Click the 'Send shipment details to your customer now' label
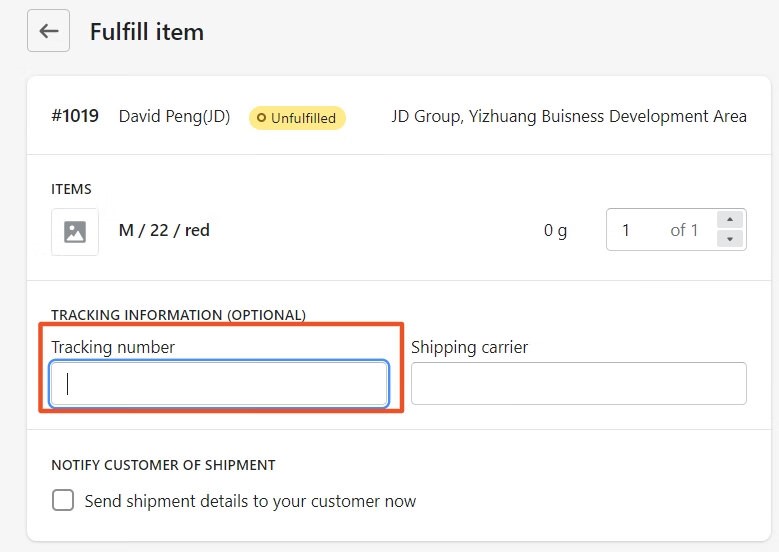 (250, 501)
